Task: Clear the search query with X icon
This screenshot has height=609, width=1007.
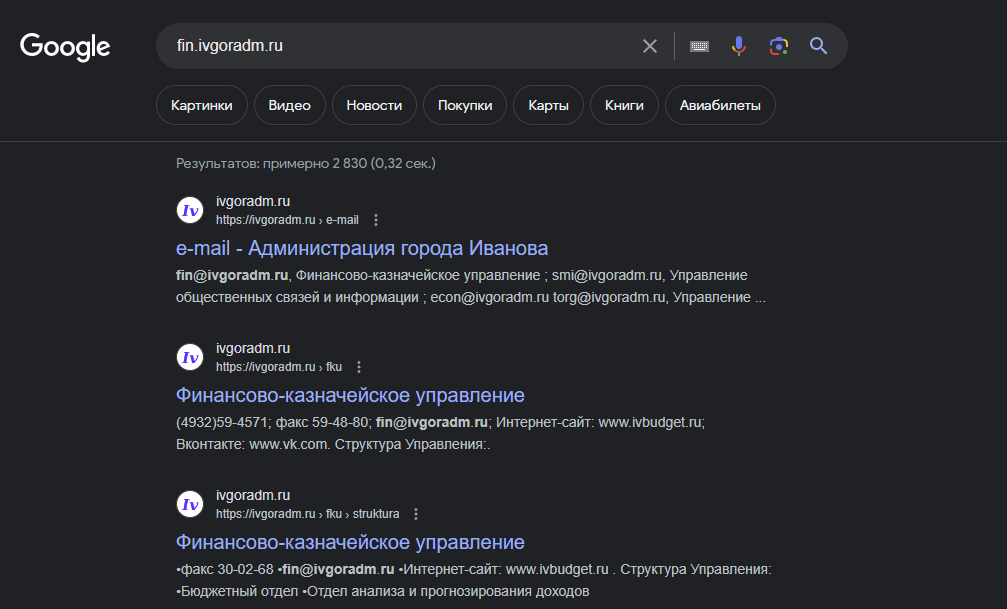Action: (x=650, y=46)
